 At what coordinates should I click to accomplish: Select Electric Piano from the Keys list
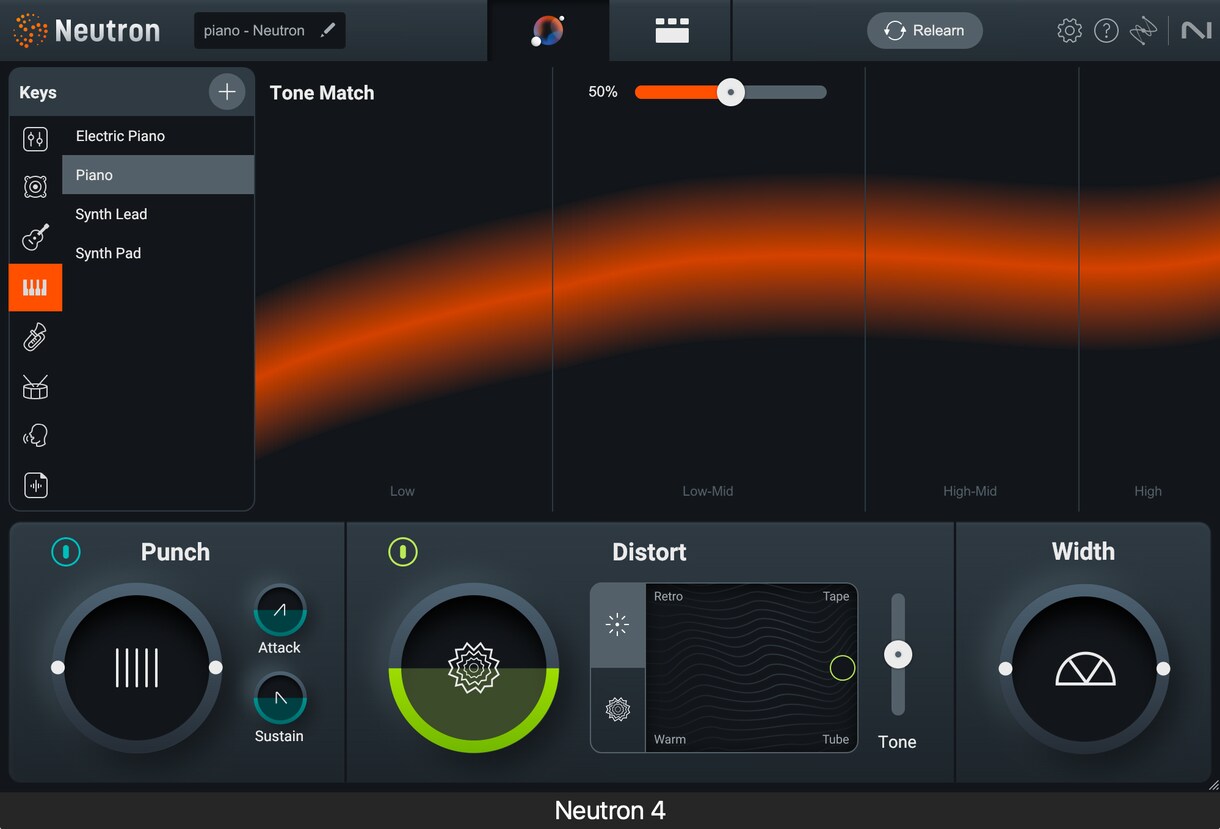coord(158,136)
